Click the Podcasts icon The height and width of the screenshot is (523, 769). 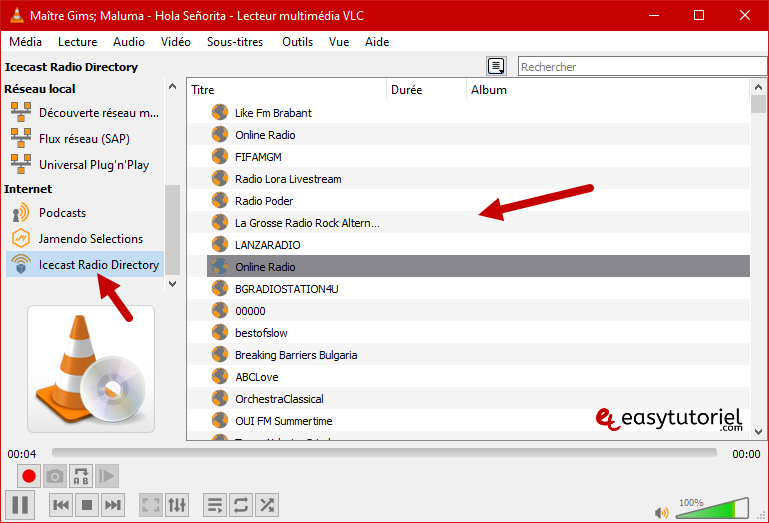tap(21, 213)
